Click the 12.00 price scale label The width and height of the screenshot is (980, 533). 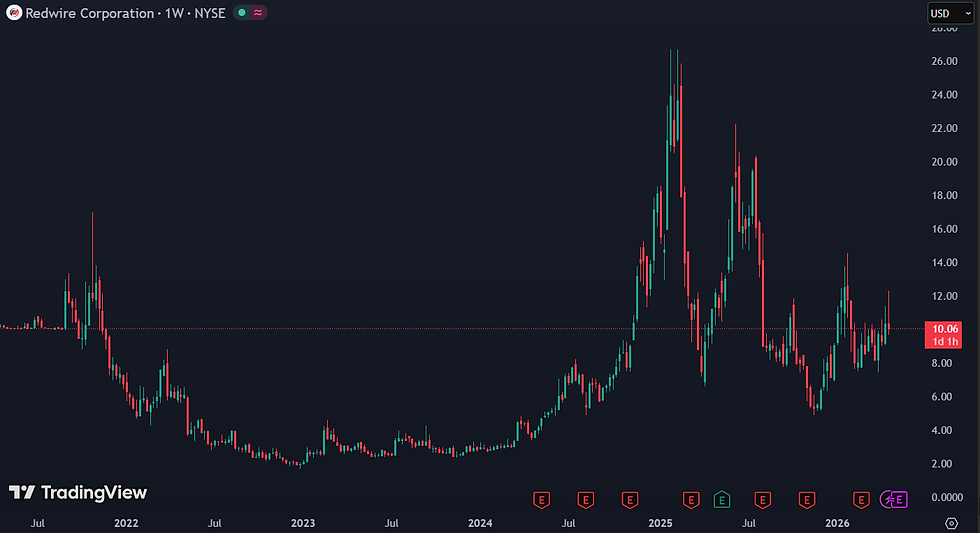(x=944, y=296)
